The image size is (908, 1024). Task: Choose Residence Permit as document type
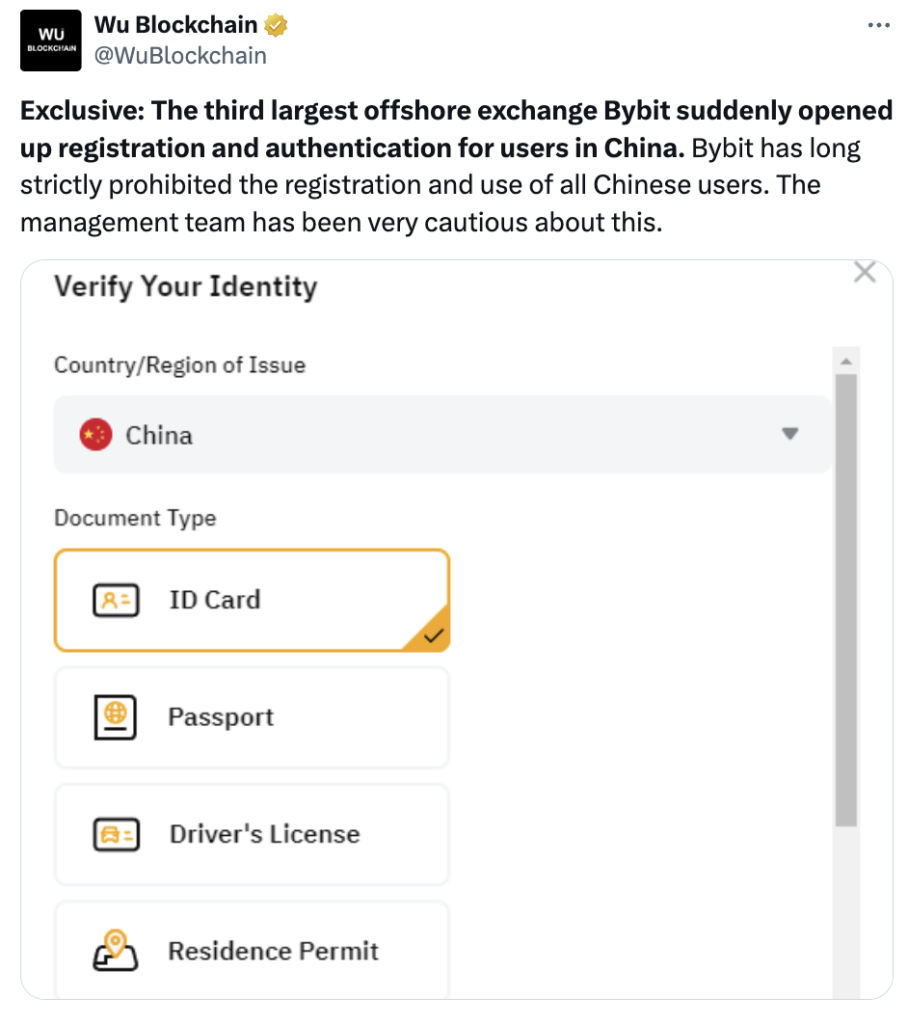tap(252, 950)
